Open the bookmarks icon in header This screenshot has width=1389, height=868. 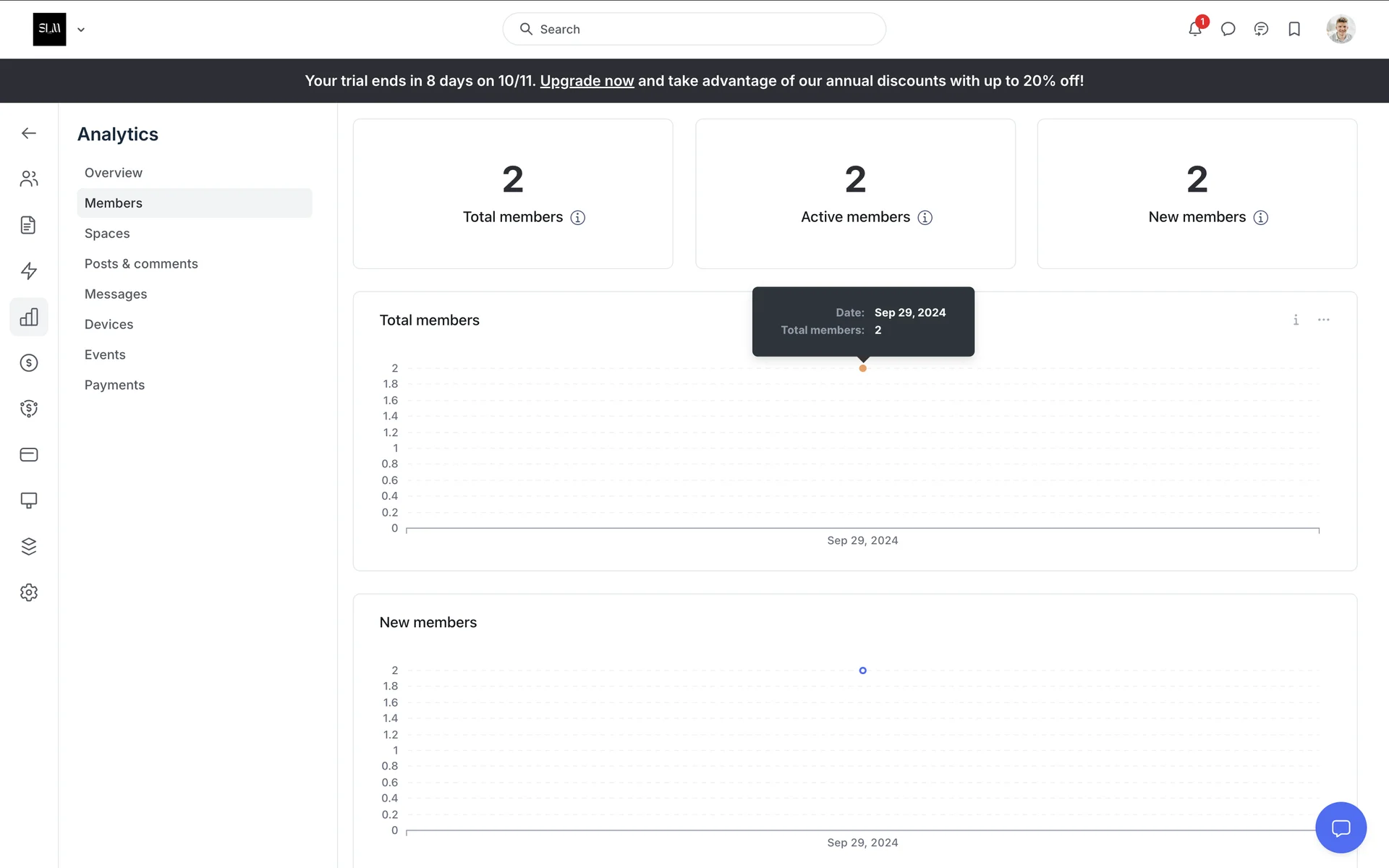pyautogui.click(x=1294, y=29)
